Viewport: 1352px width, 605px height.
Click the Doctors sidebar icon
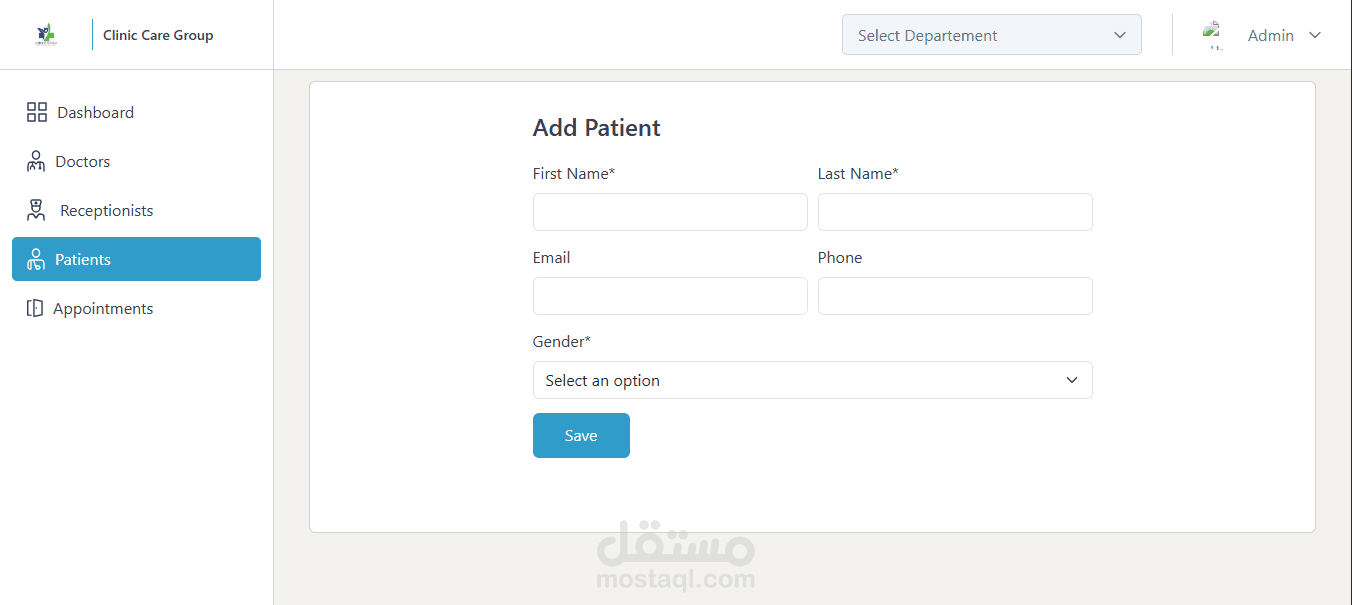(x=36, y=161)
